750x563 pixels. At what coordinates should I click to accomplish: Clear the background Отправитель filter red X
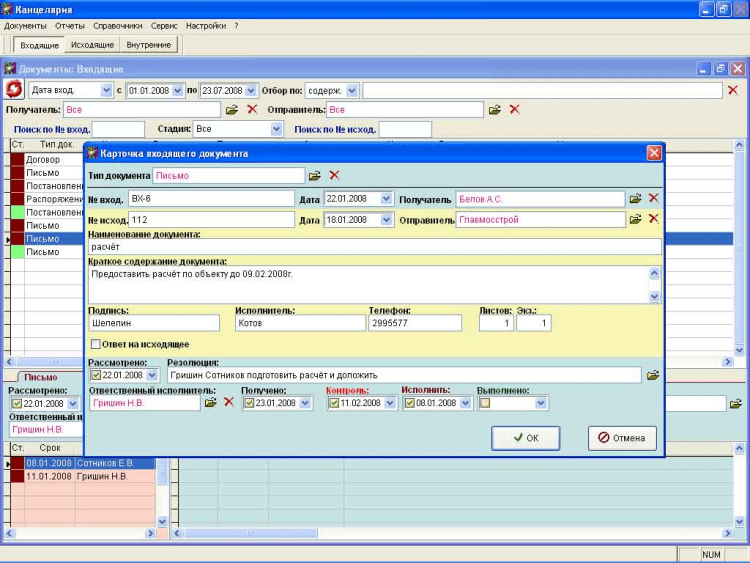tap(515, 109)
